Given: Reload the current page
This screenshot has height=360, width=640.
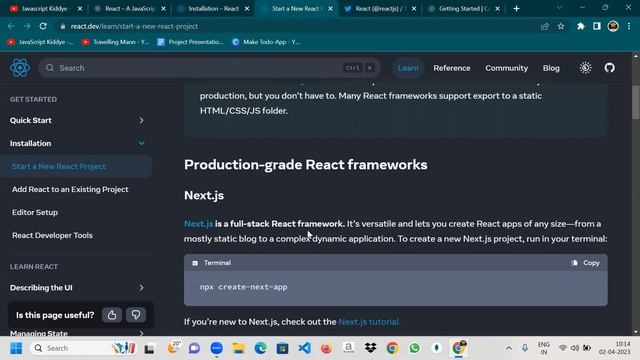Looking at the screenshot, I should (43, 26).
